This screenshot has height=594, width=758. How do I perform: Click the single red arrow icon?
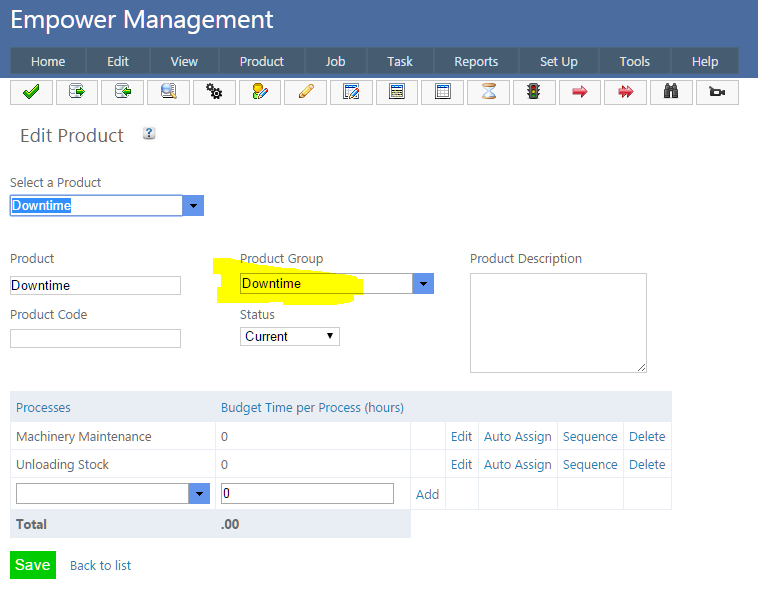579,92
